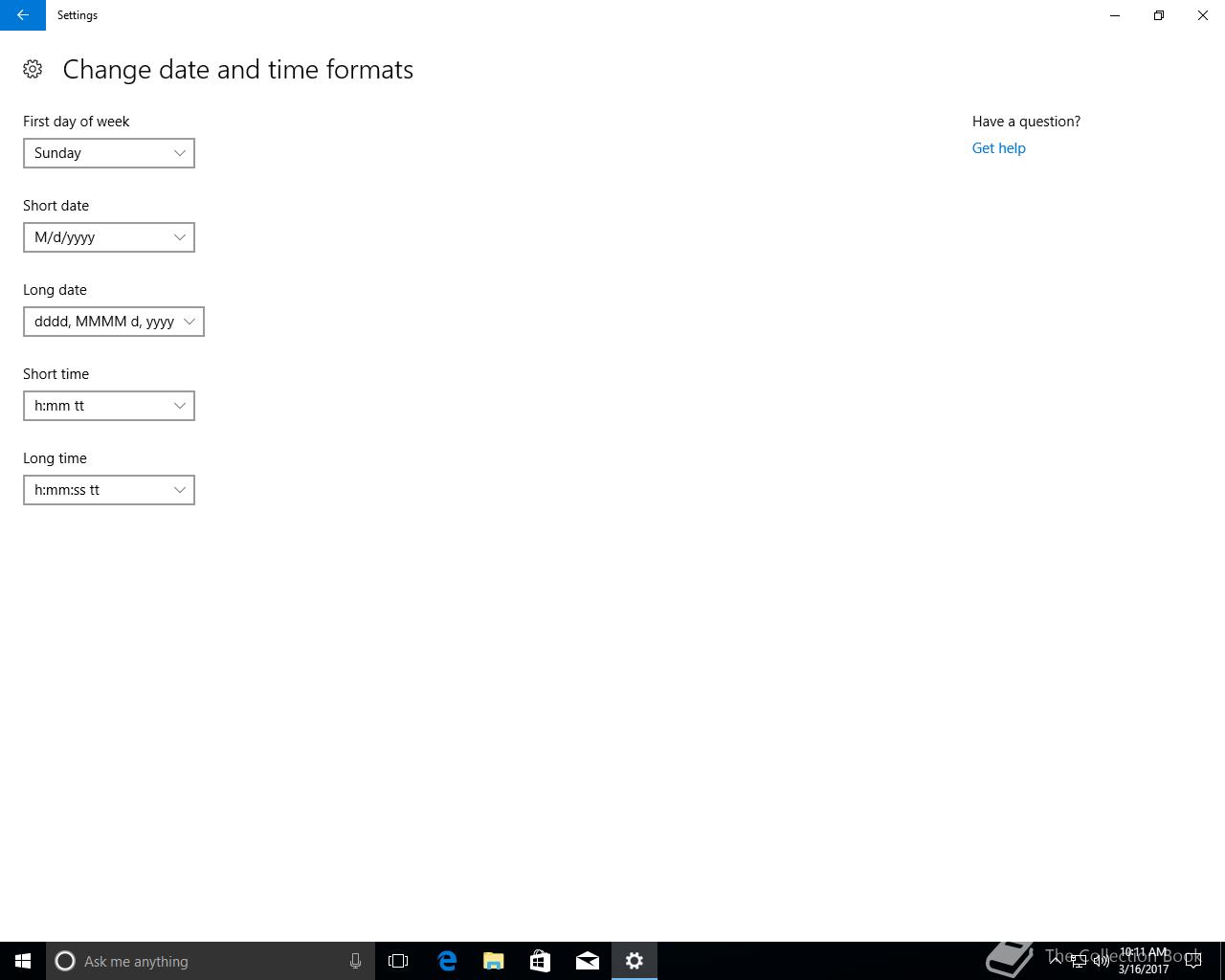Image resolution: width=1225 pixels, height=980 pixels.
Task: Expand the First day of week dropdown
Action: tap(109, 153)
